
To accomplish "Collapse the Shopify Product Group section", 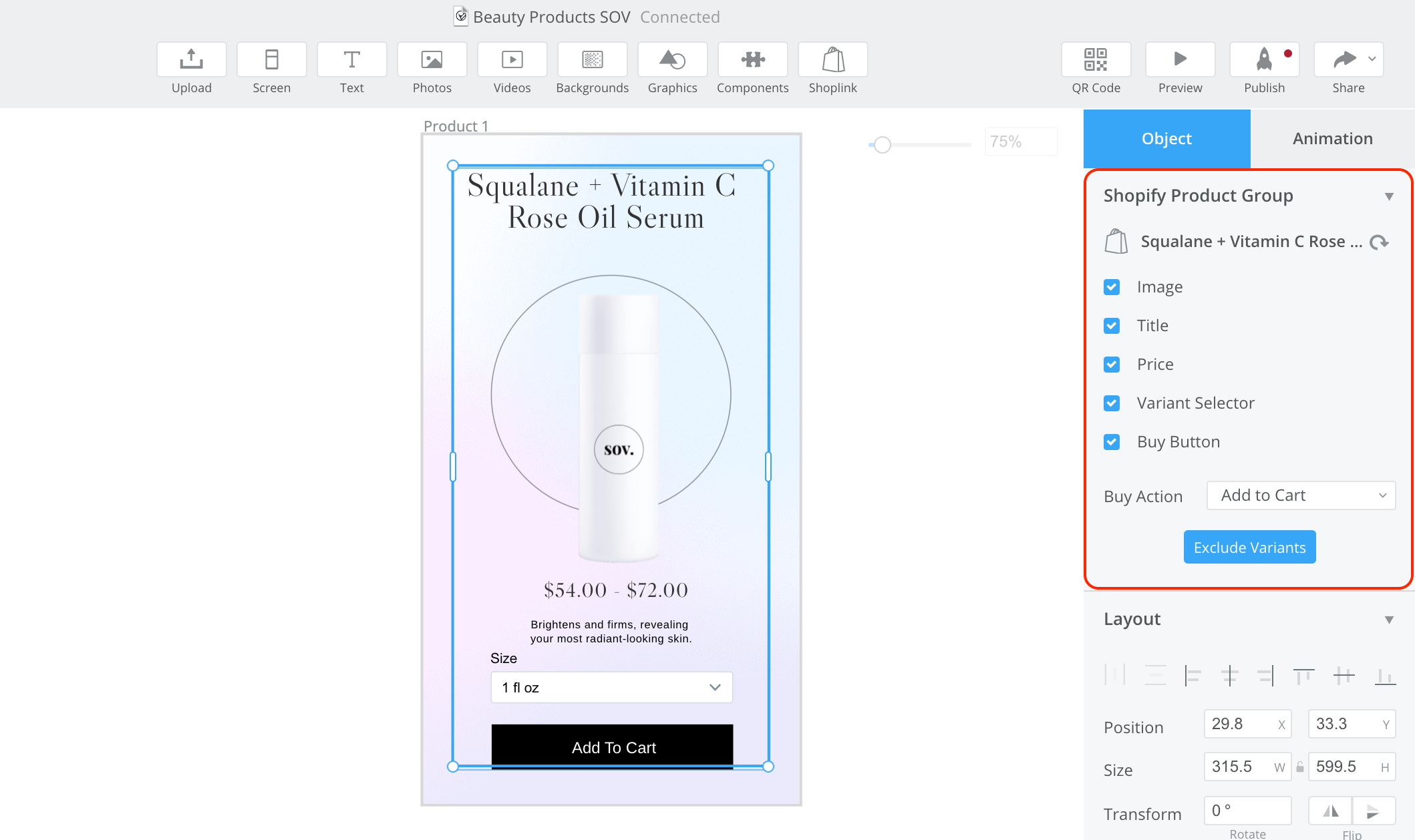I will [x=1389, y=196].
